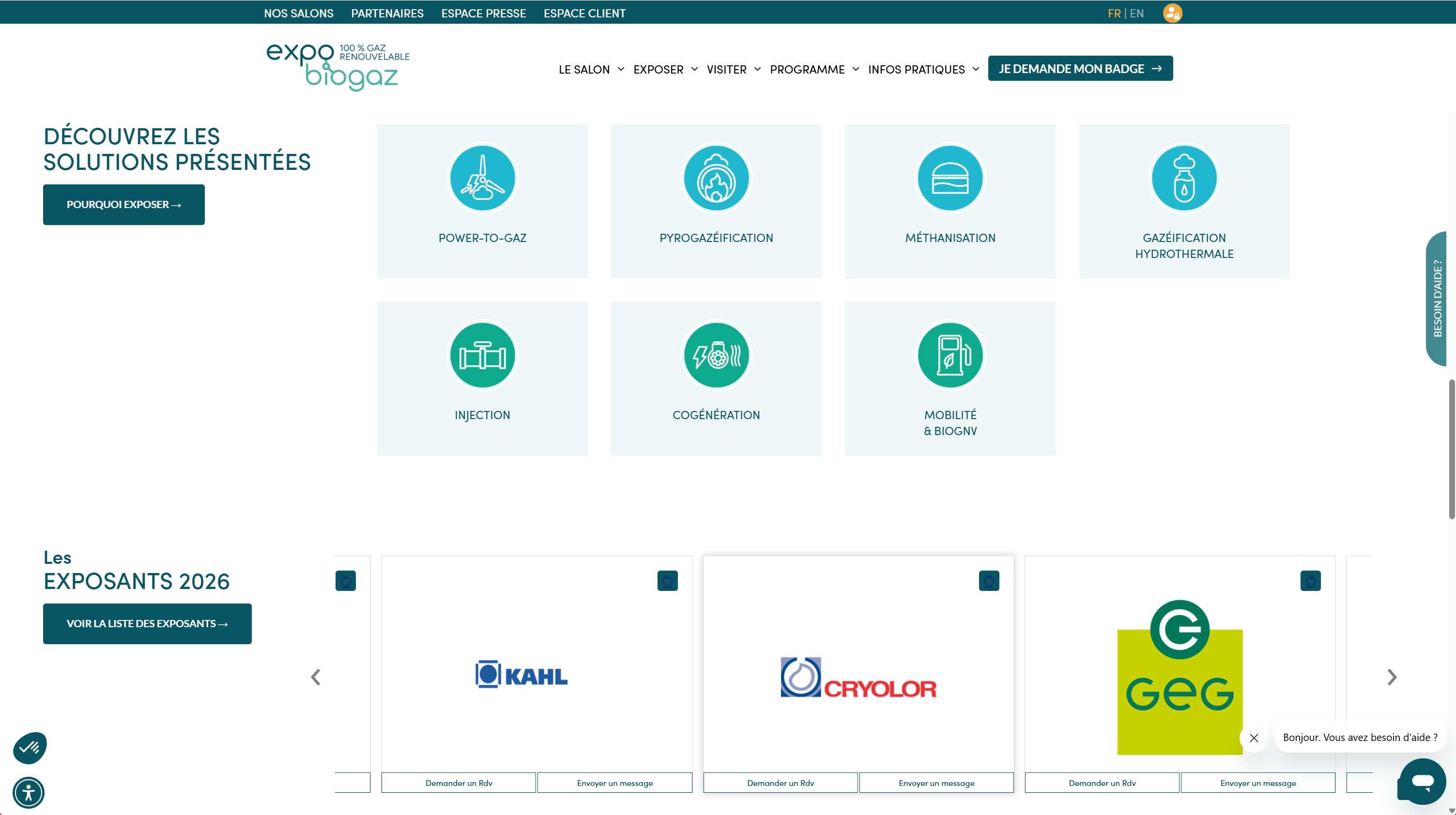Click Voir la liste des exposants button
Screen dimensions: 1456x815
tap(147, 623)
